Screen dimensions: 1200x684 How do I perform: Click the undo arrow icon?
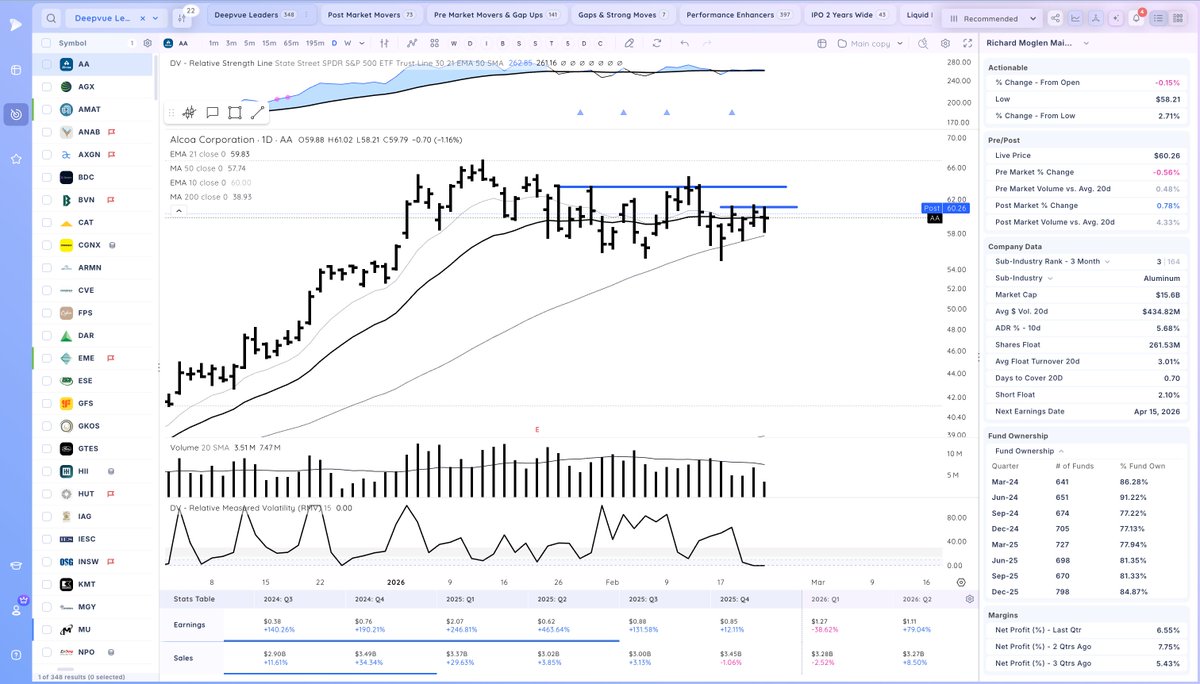click(684, 43)
